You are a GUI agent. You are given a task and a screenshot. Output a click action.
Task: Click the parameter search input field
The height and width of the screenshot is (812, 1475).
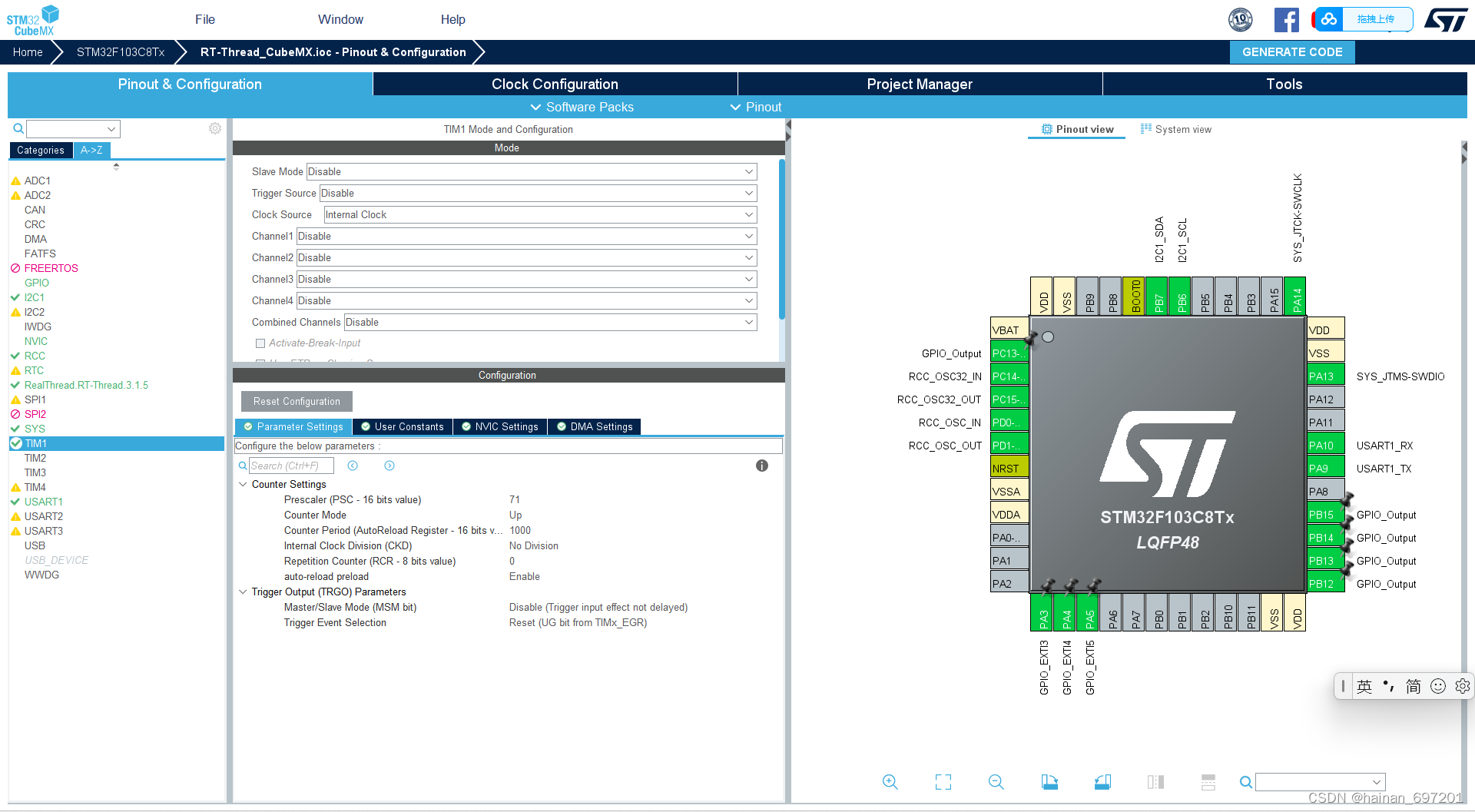291,466
